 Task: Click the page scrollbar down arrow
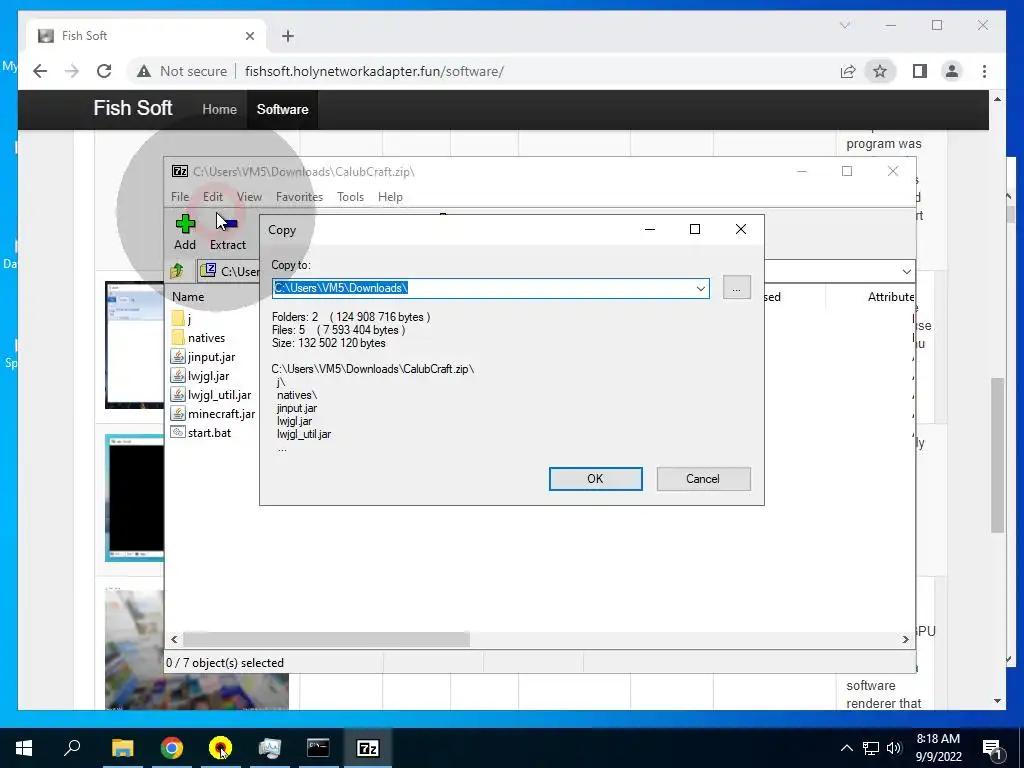(x=997, y=701)
